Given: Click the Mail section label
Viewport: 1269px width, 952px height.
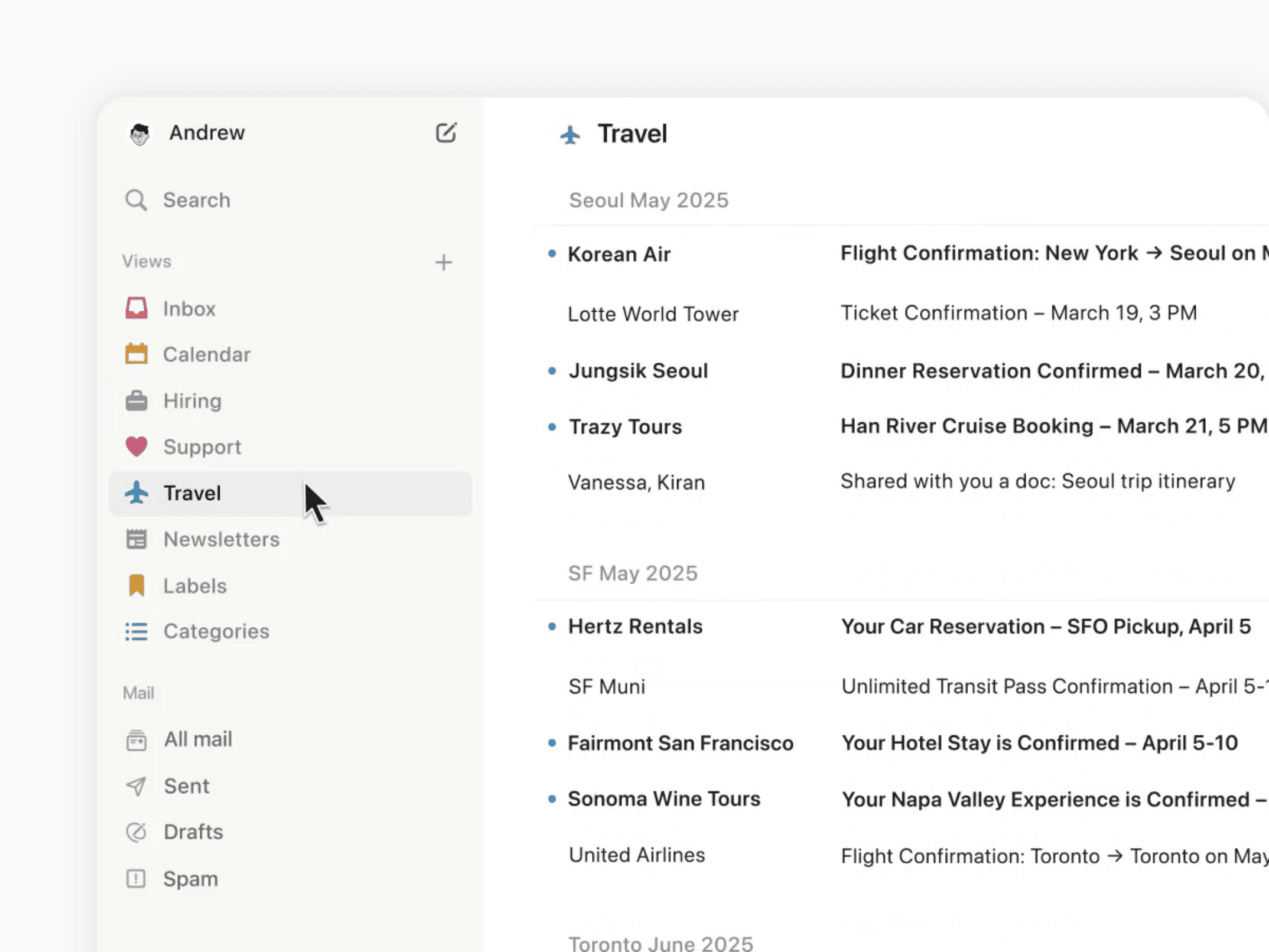Looking at the screenshot, I should pos(138,693).
